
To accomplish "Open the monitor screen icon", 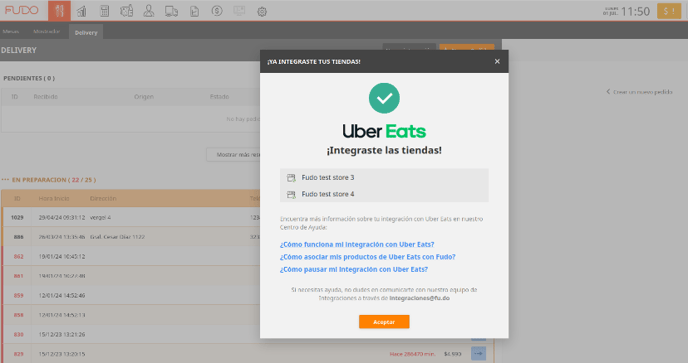I will point(239,11).
